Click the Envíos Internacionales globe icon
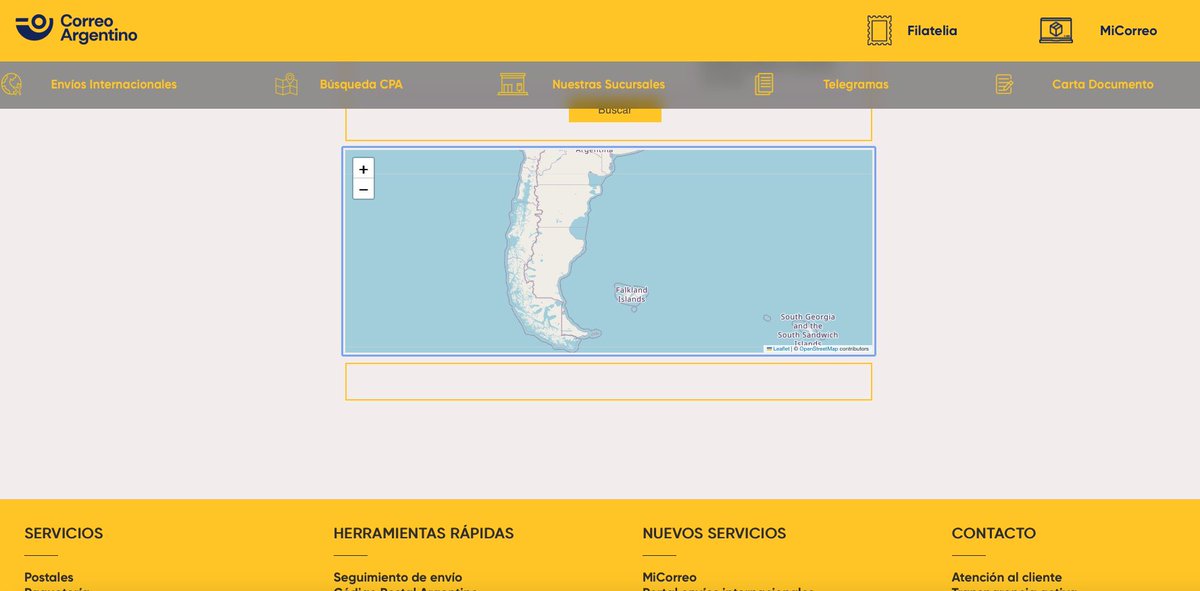Image resolution: width=1200 pixels, height=591 pixels. (11, 84)
